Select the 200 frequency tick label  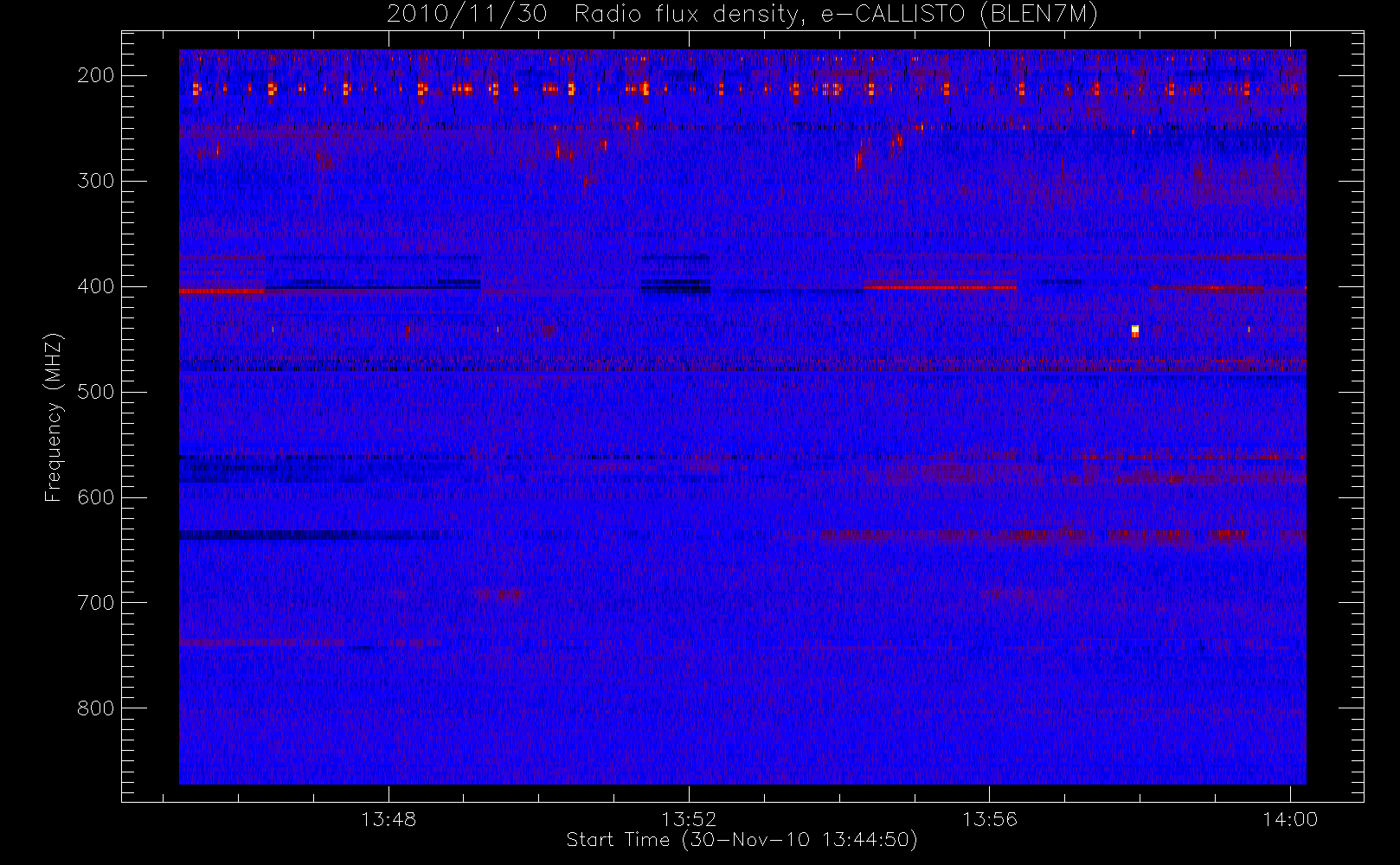tap(96, 75)
